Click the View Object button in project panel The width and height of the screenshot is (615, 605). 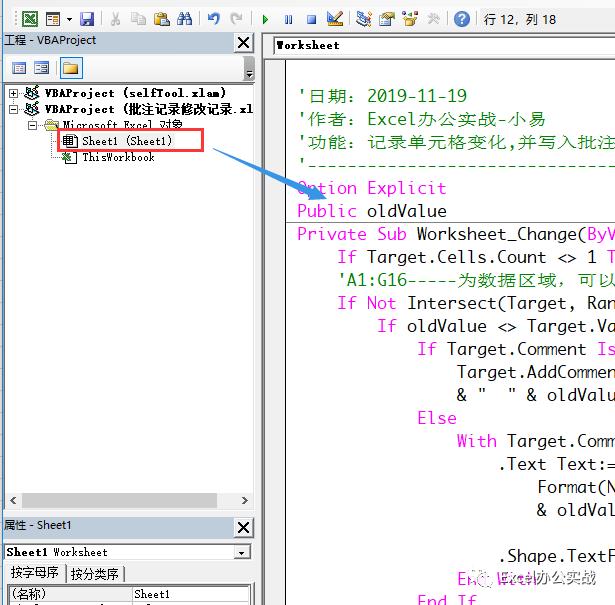[x=42, y=68]
